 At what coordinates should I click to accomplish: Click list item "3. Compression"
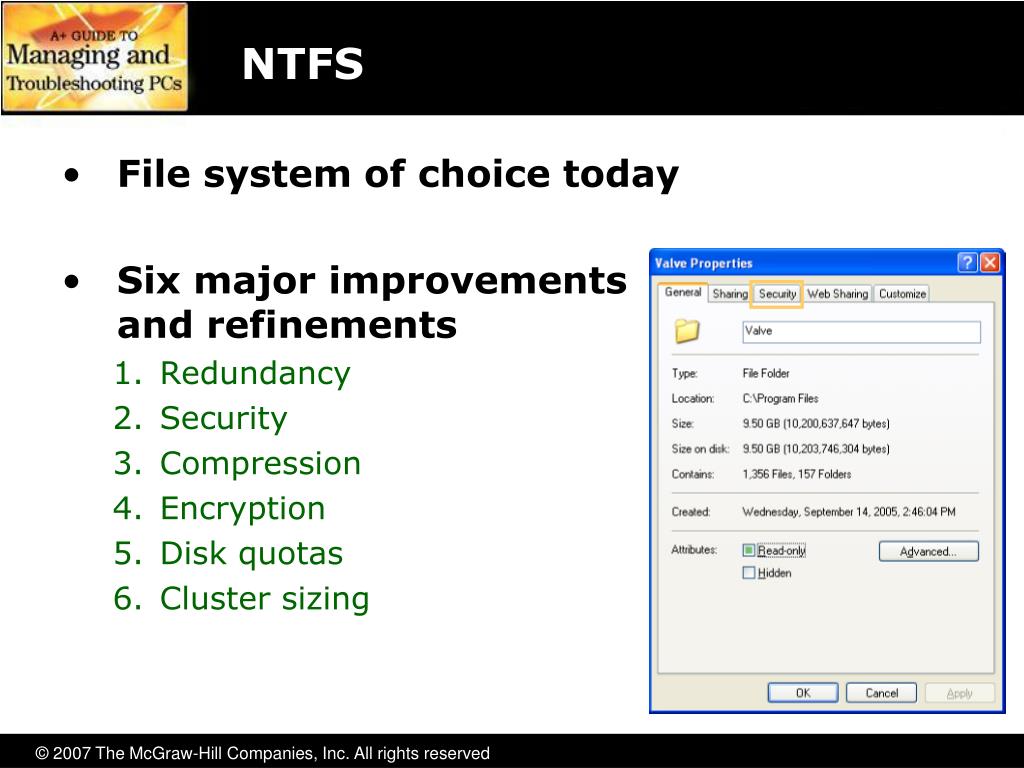237,464
